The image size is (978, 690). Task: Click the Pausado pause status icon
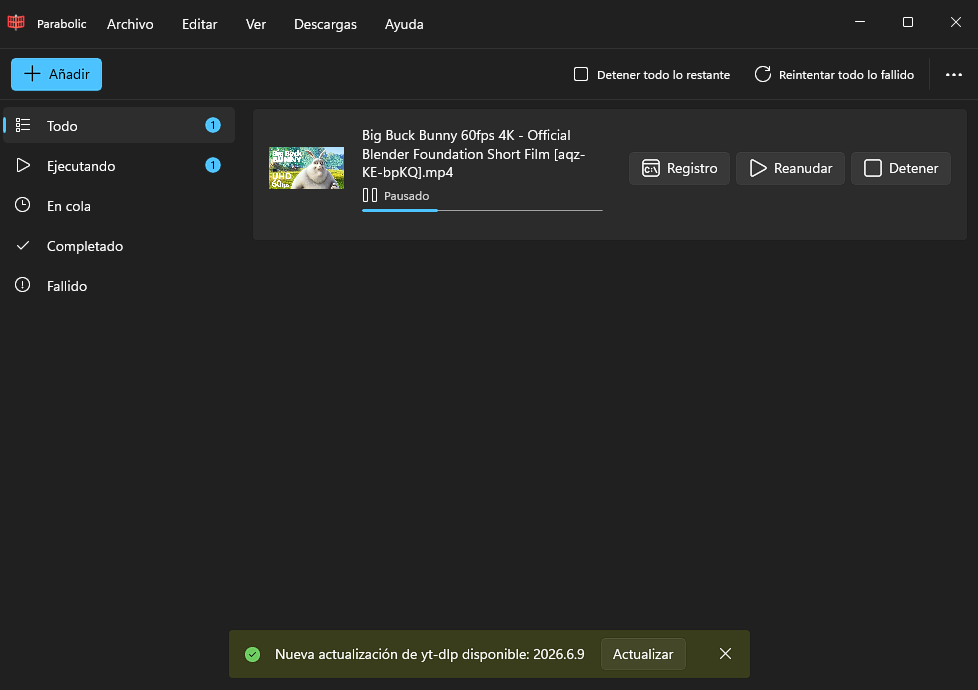click(x=370, y=195)
